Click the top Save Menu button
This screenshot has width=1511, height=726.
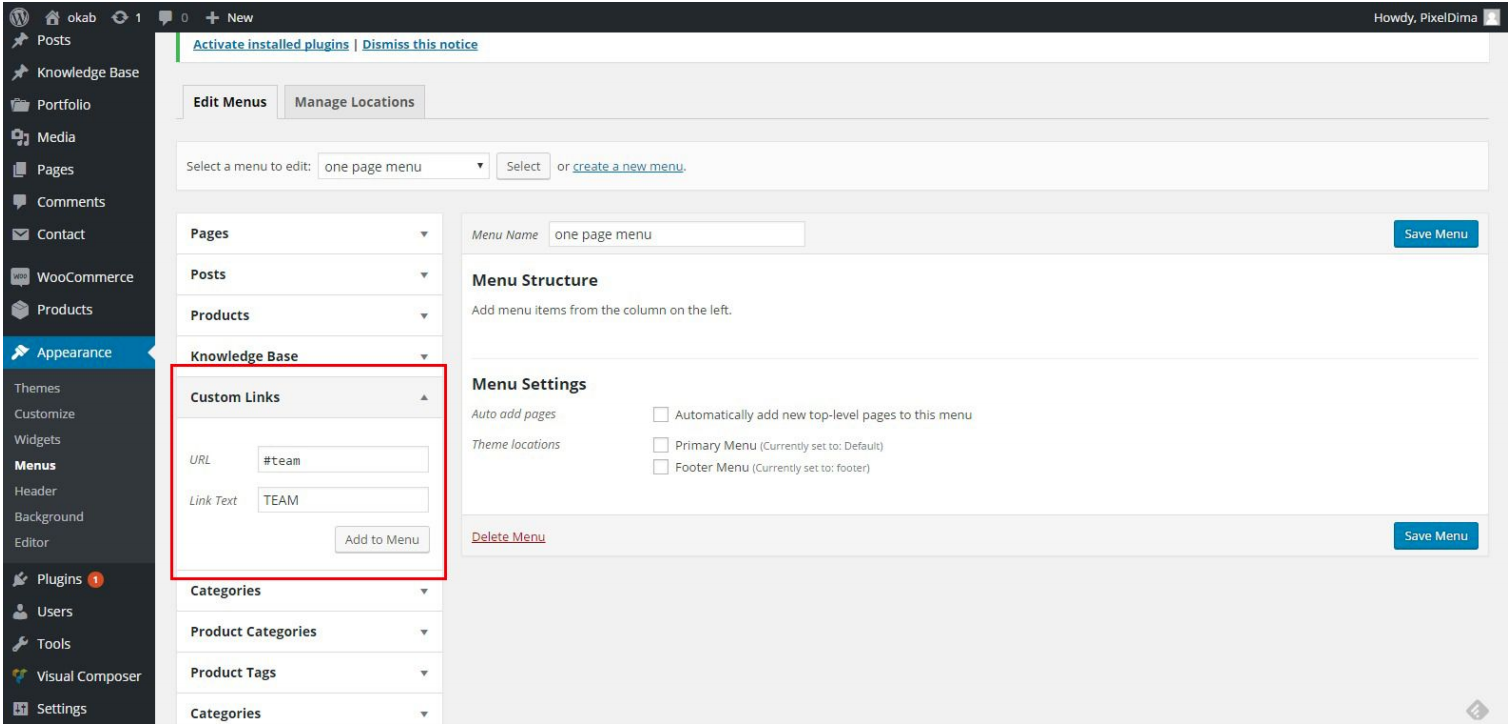[x=1435, y=234]
